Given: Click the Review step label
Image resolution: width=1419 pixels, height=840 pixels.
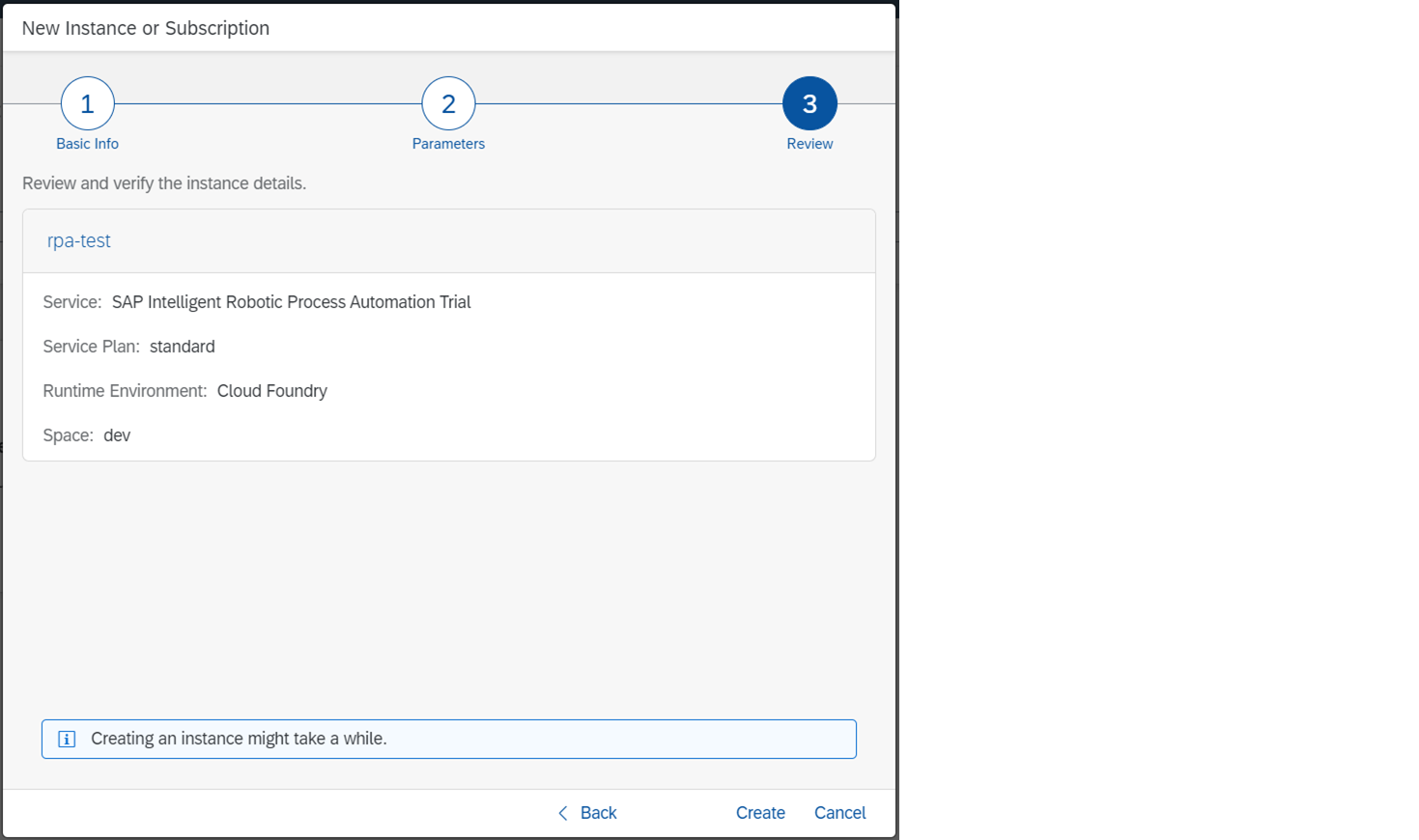Looking at the screenshot, I should 809,144.
